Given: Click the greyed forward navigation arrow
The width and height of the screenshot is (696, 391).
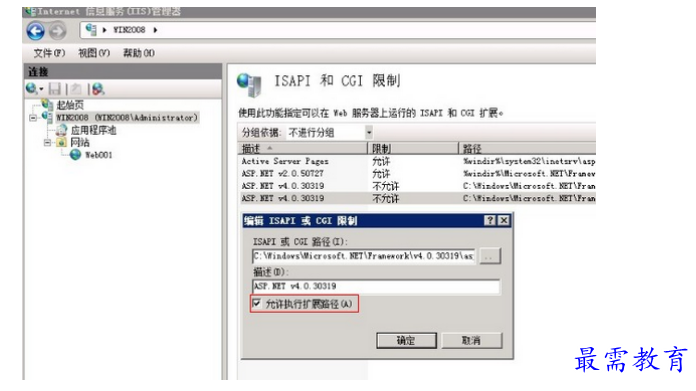Looking at the screenshot, I should coord(57,31).
